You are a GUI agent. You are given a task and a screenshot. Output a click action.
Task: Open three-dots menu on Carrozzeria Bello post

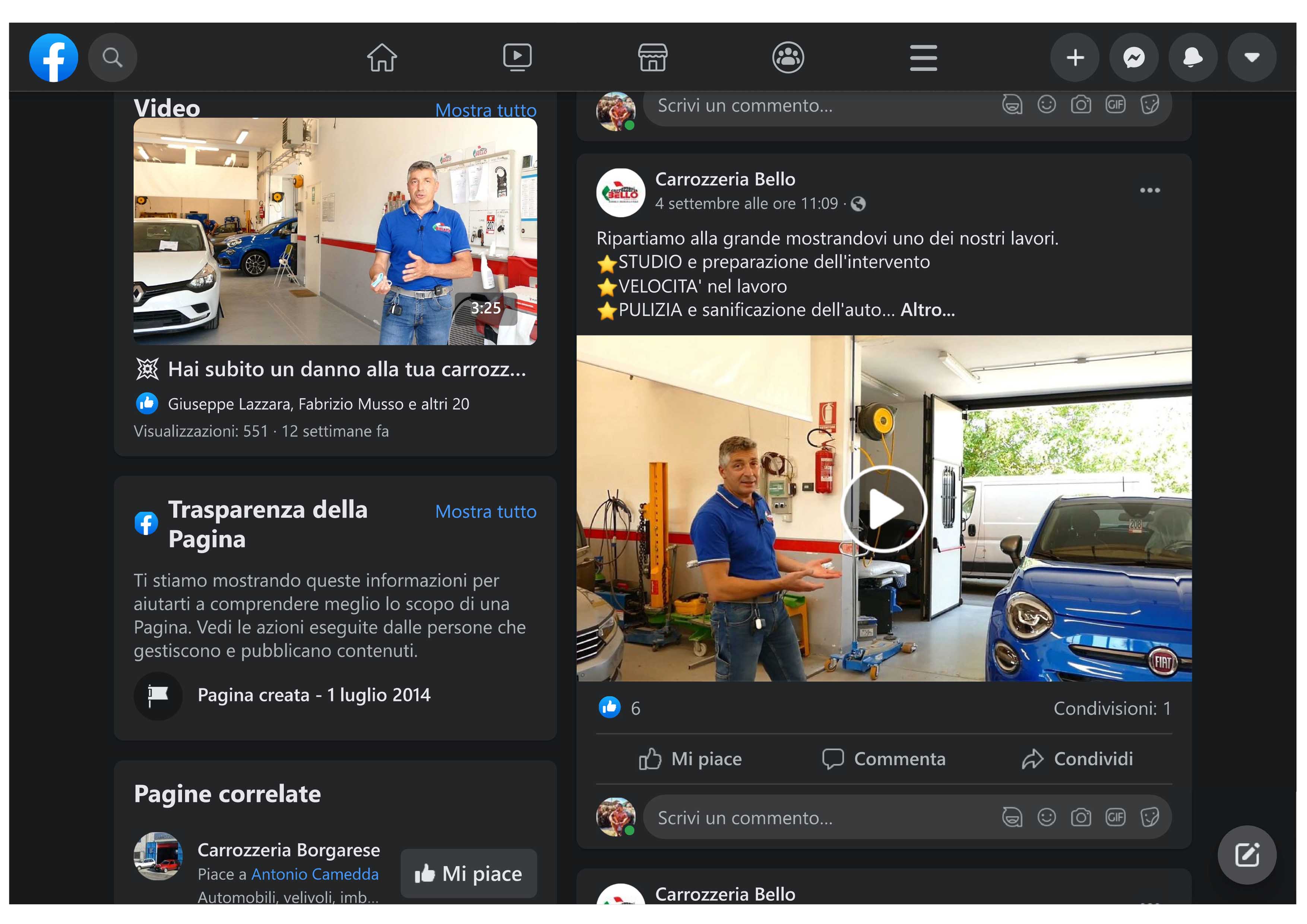(x=1149, y=190)
